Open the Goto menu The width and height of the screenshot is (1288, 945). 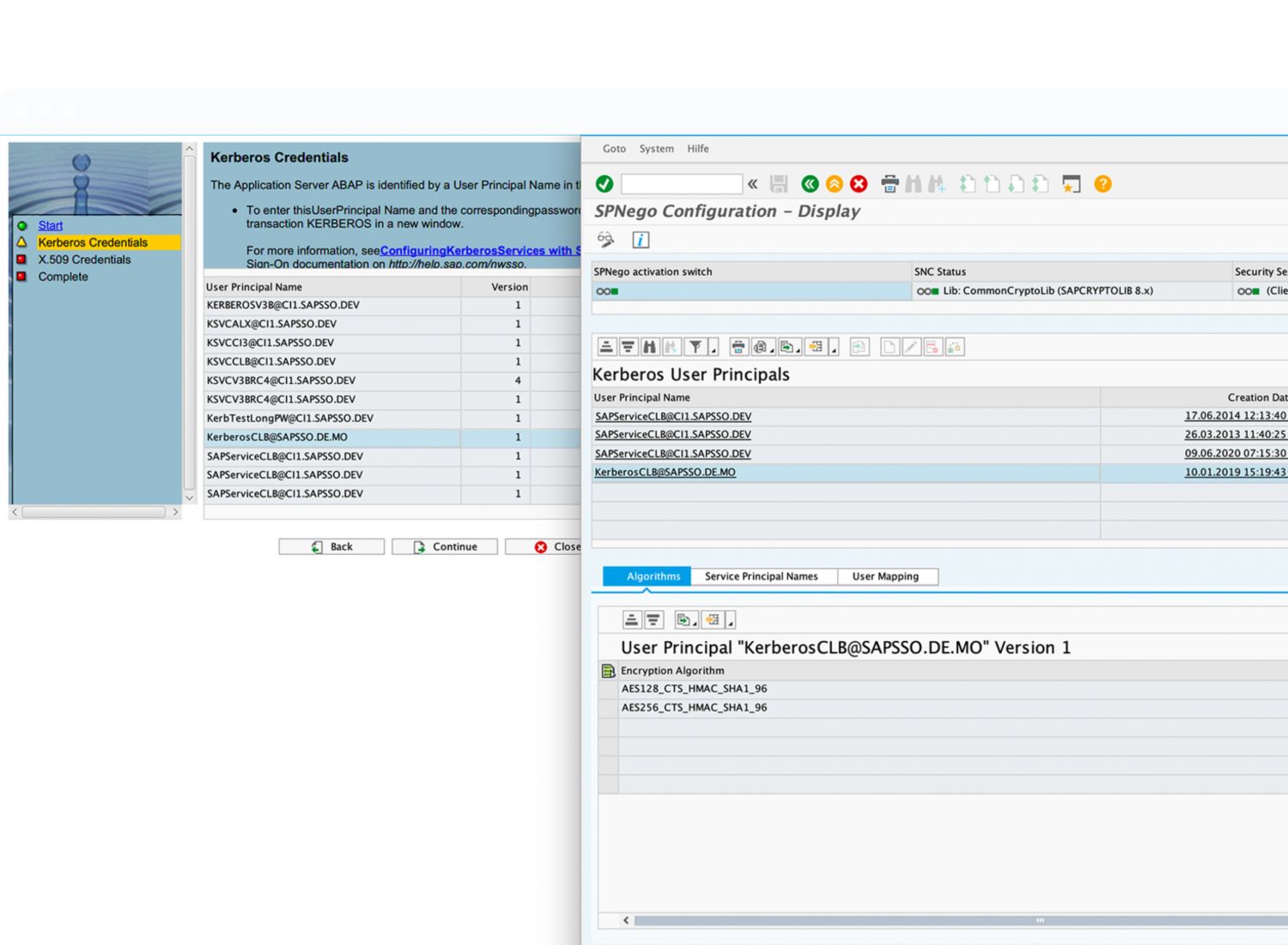(x=614, y=149)
